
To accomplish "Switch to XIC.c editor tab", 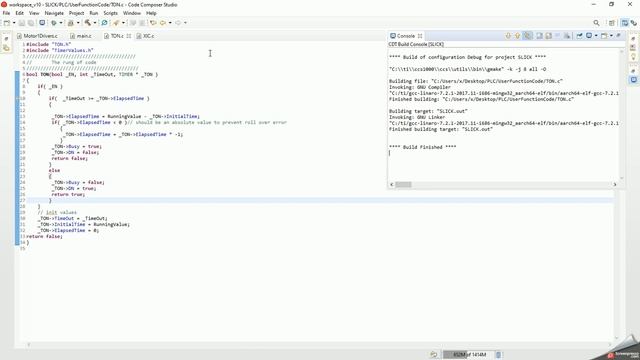I will point(145,36).
